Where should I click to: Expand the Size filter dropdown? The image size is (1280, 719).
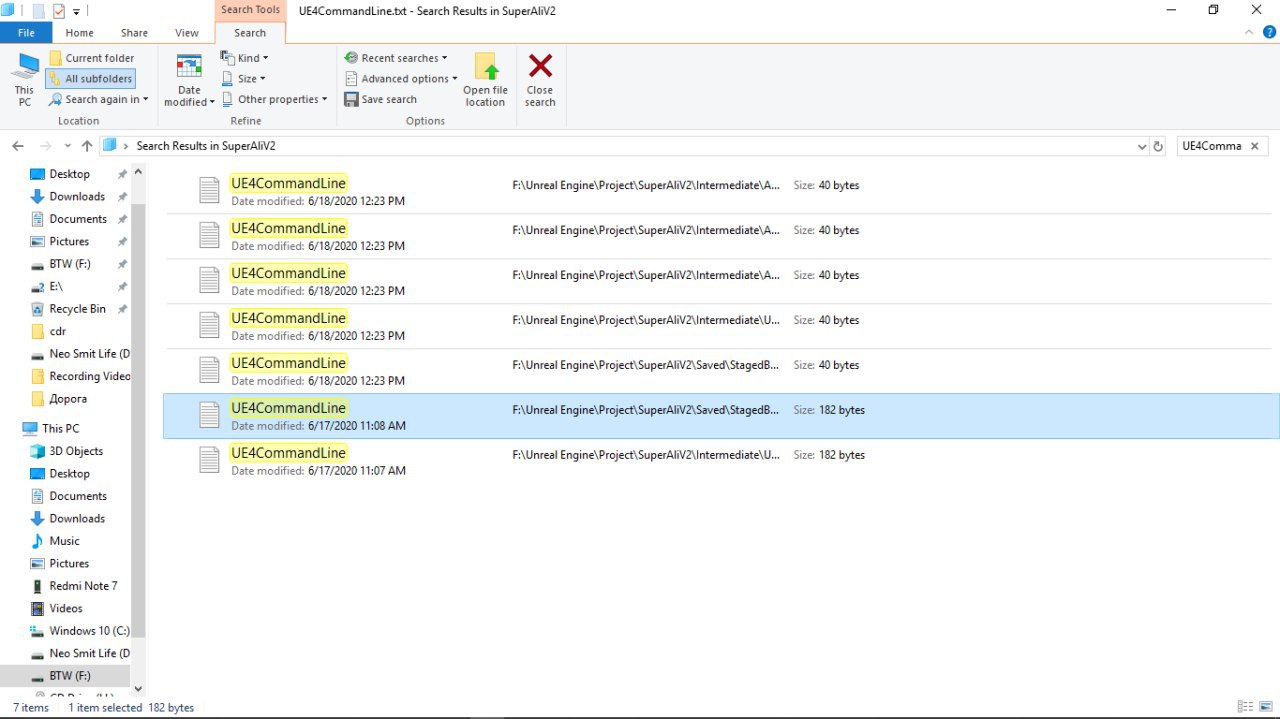243,79
